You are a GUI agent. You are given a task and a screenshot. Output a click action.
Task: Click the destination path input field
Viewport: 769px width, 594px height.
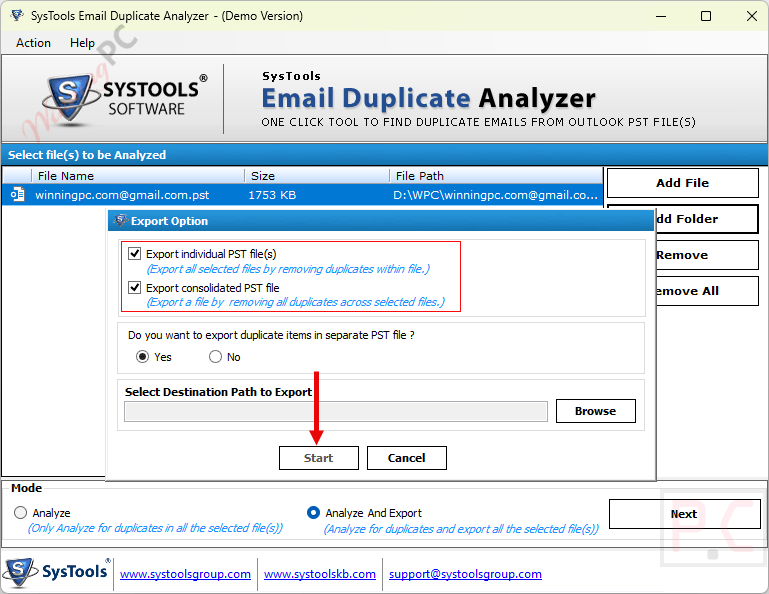[x=336, y=412]
